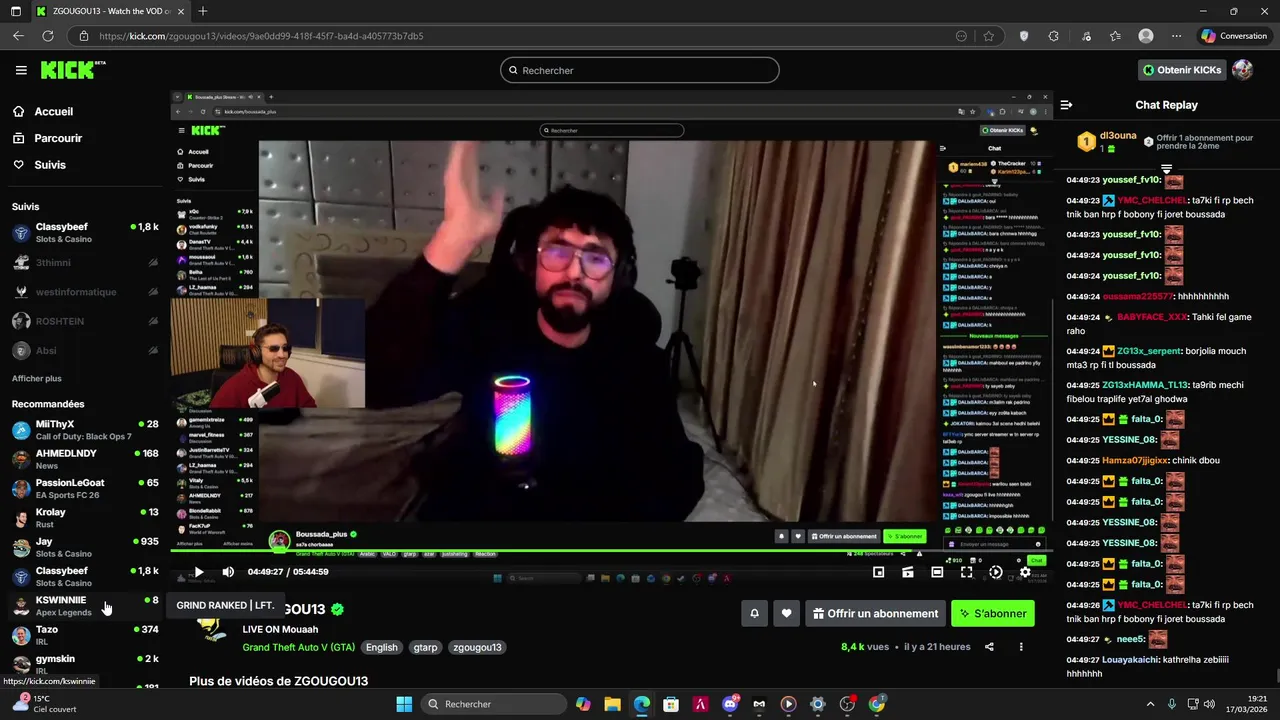Open browser tab actions menu
Image resolution: width=1280 pixels, height=720 pixels.
pos(16,11)
